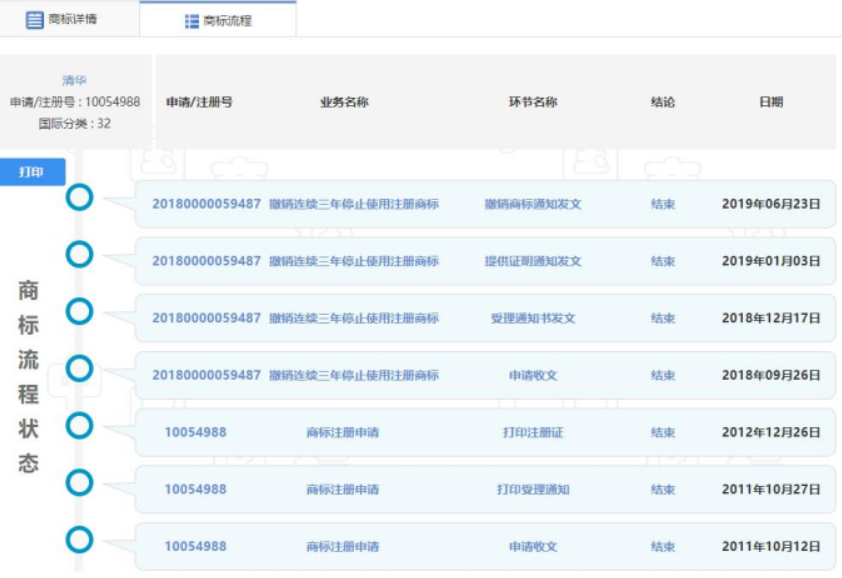Click timeline circle for 2019年01月03日 entry

(79, 255)
